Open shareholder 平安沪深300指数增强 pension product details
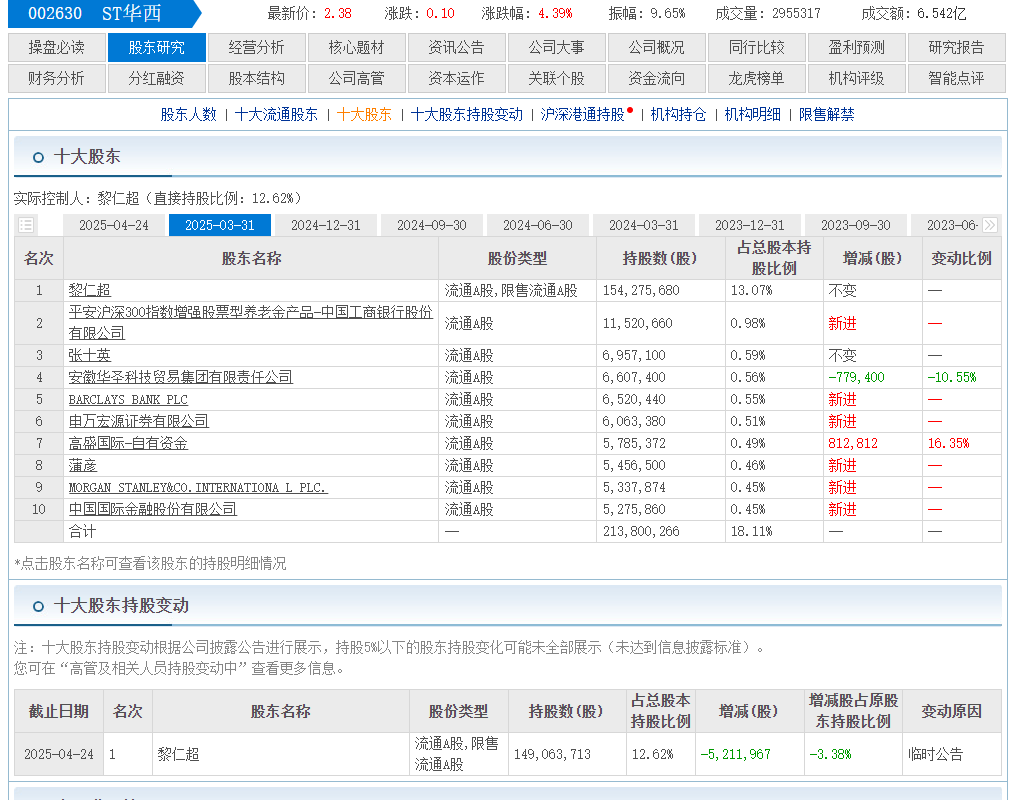1011x800 pixels. [x=251, y=322]
